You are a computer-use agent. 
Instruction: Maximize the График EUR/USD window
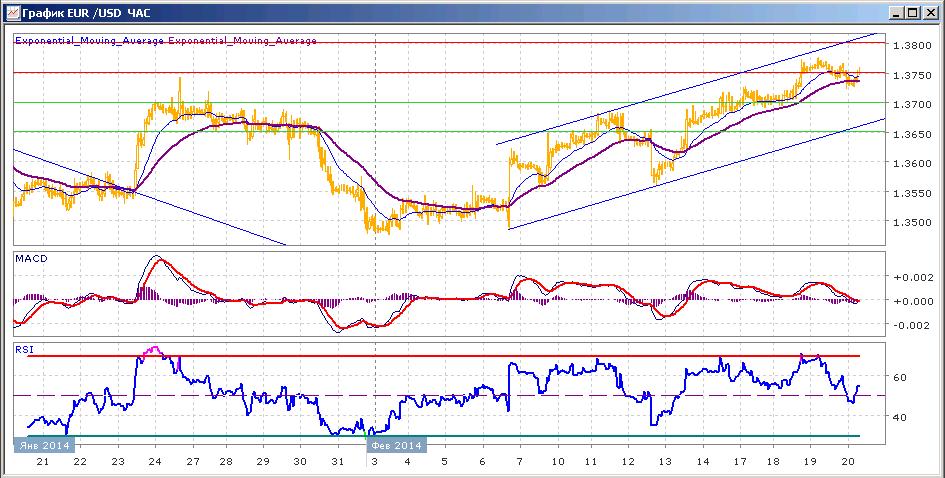[913, 12]
